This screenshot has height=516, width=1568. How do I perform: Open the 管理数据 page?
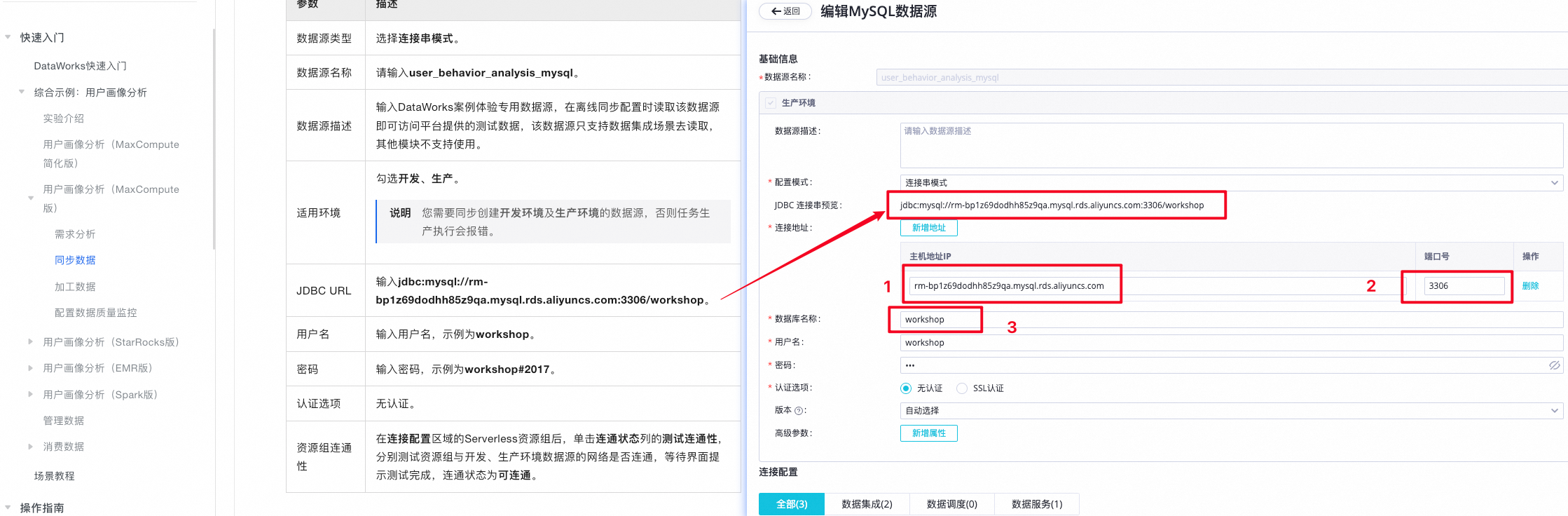point(64,421)
